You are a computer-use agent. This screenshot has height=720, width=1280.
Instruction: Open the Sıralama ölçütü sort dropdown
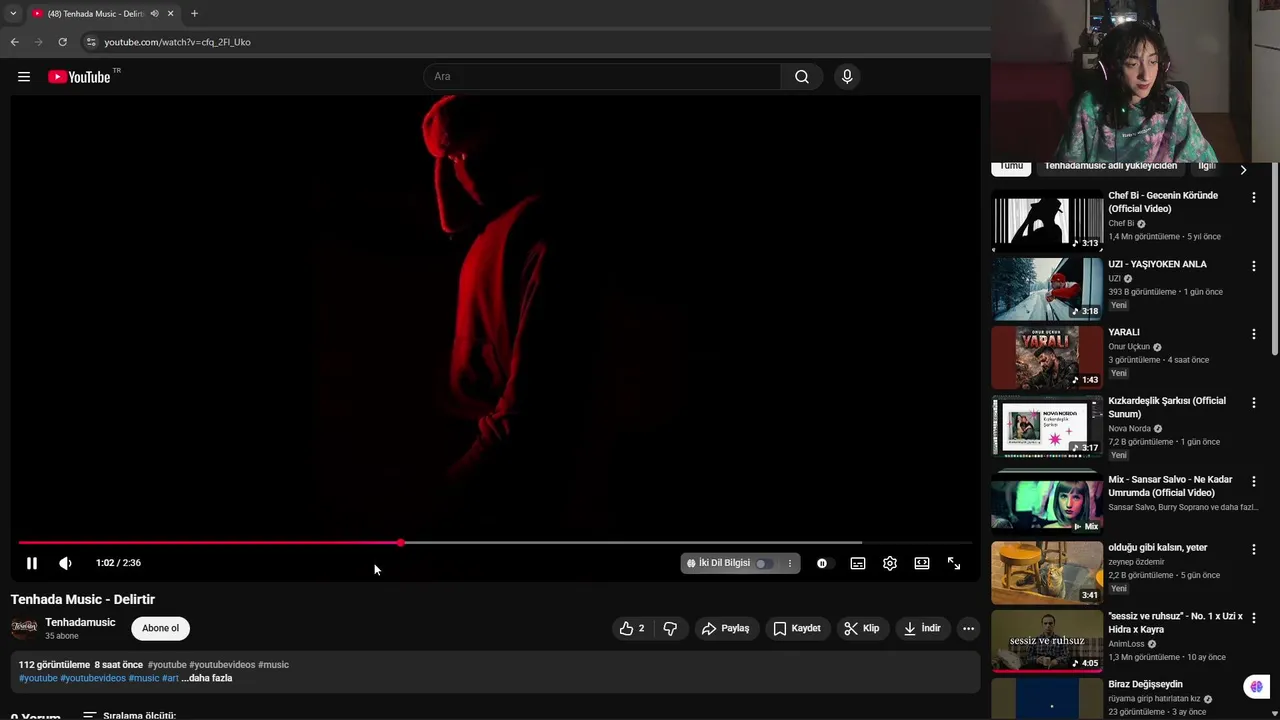129,716
